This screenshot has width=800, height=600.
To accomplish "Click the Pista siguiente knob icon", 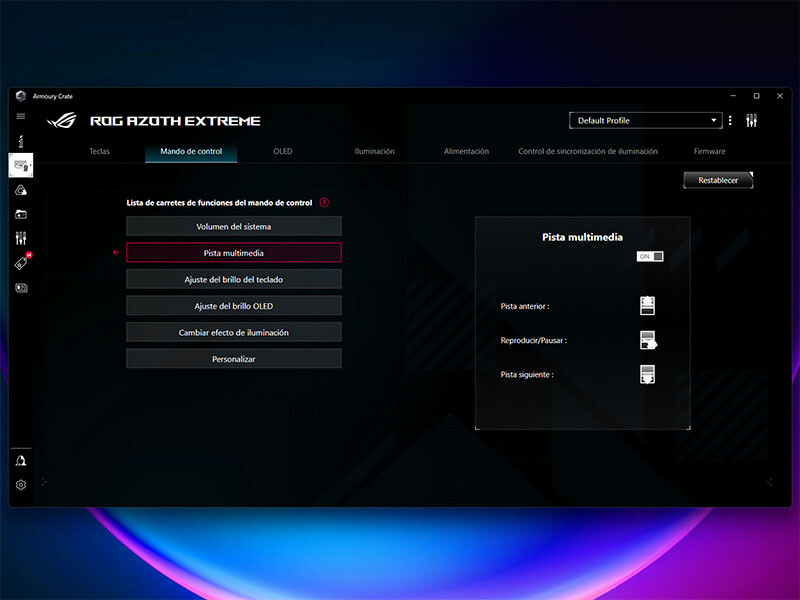I will [x=647, y=374].
